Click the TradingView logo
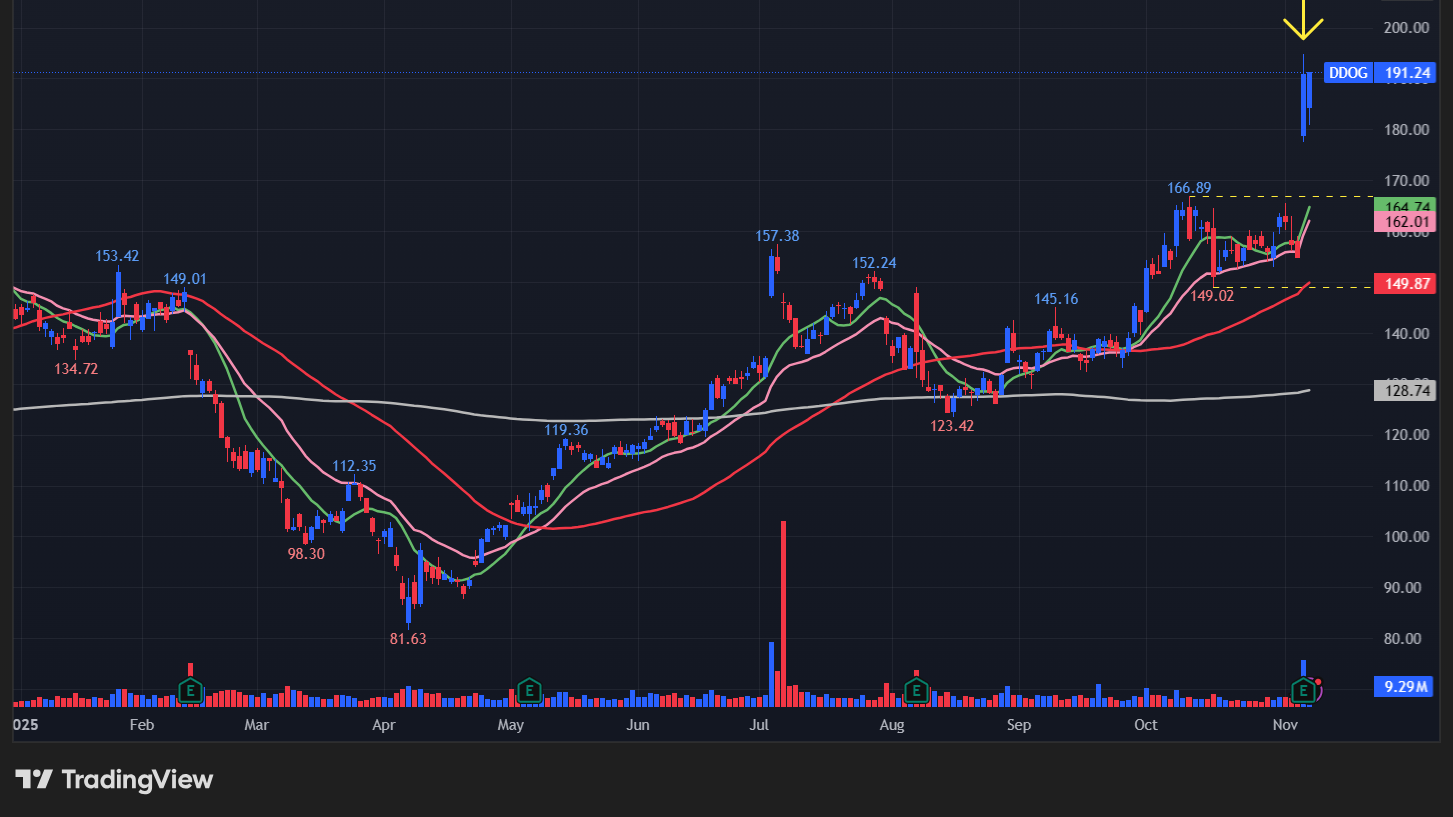 click(113, 779)
